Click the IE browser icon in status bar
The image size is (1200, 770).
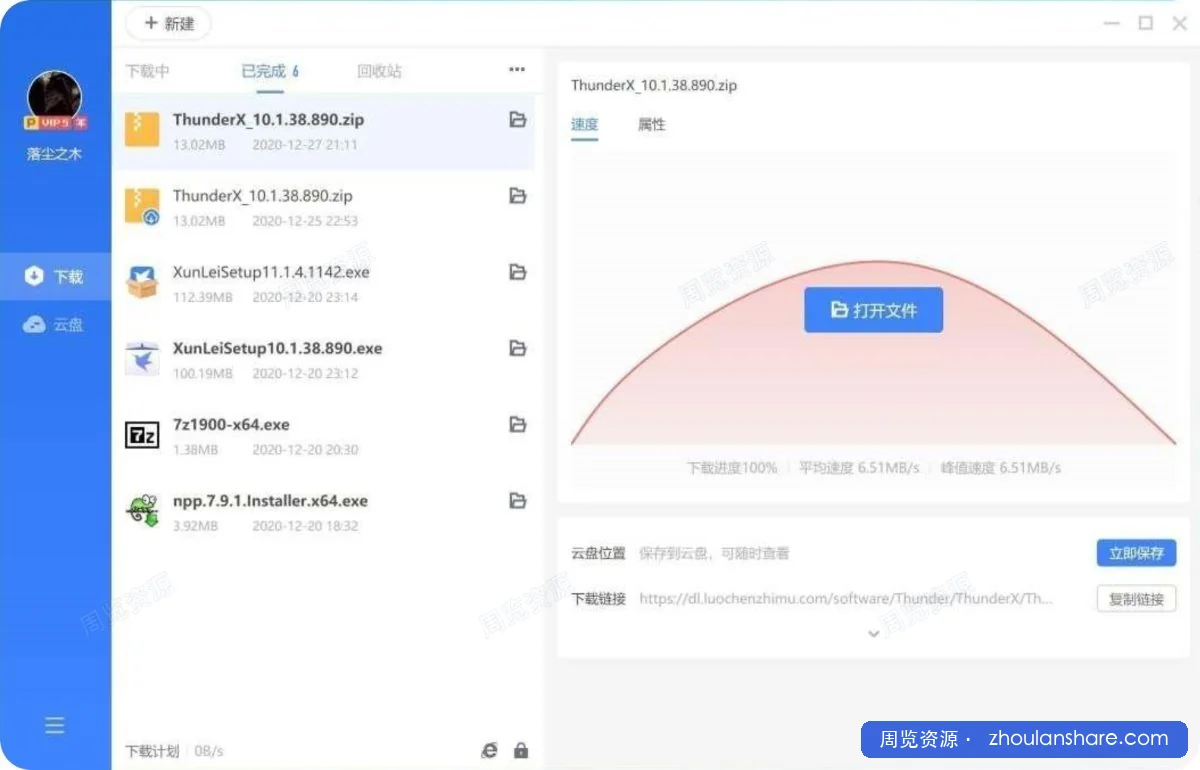(x=490, y=750)
